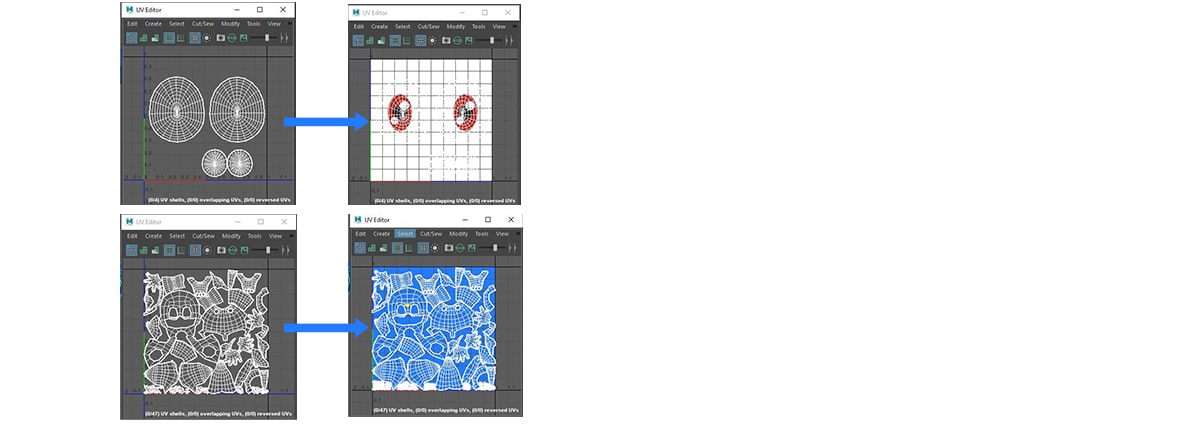Viewport: 1200px width, 427px height.
Task: Toggle wireframe display icon in top-left UV Editor
Action: click(132, 38)
